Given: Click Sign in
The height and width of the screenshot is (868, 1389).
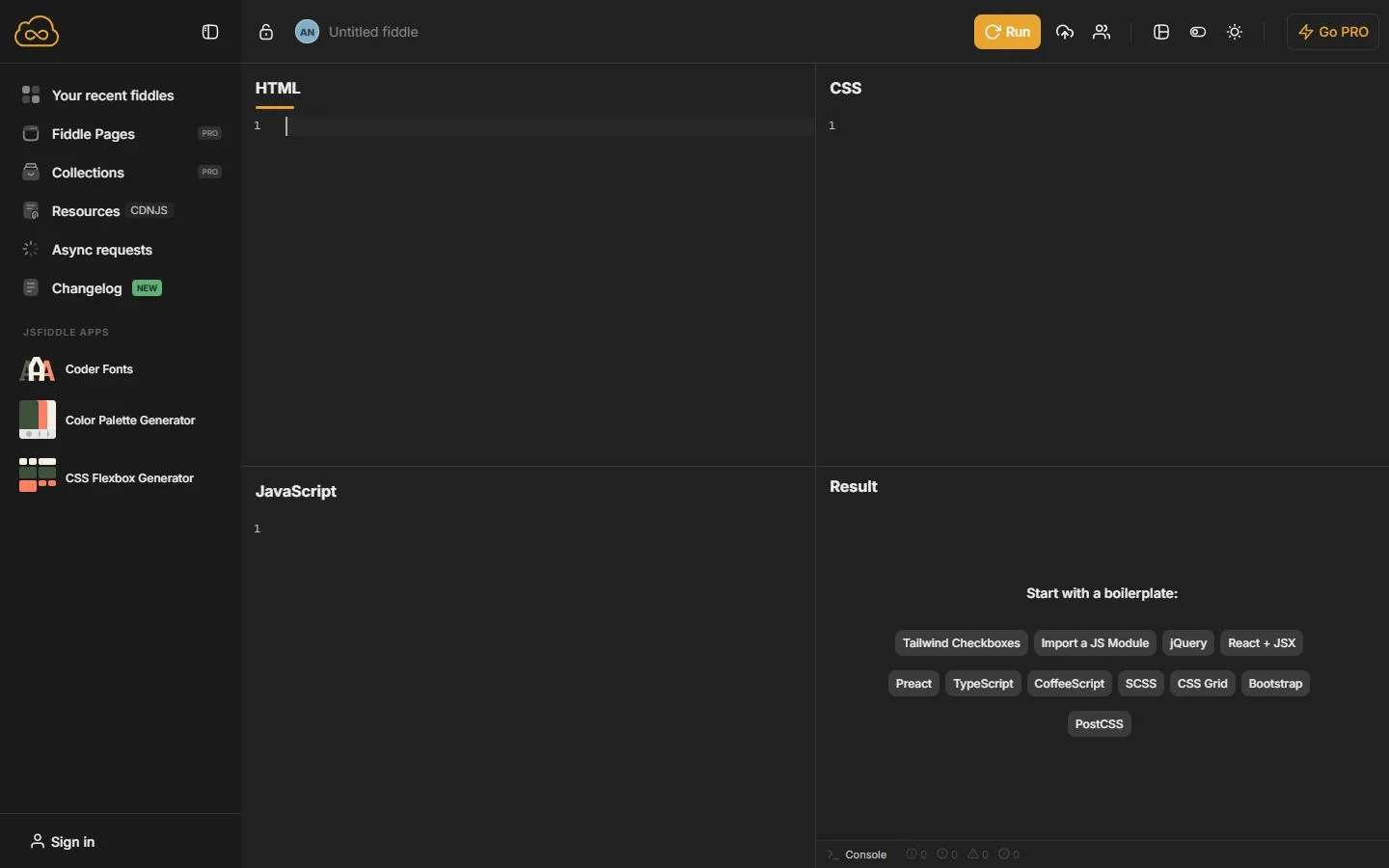Looking at the screenshot, I should pyautogui.click(x=63, y=842).
